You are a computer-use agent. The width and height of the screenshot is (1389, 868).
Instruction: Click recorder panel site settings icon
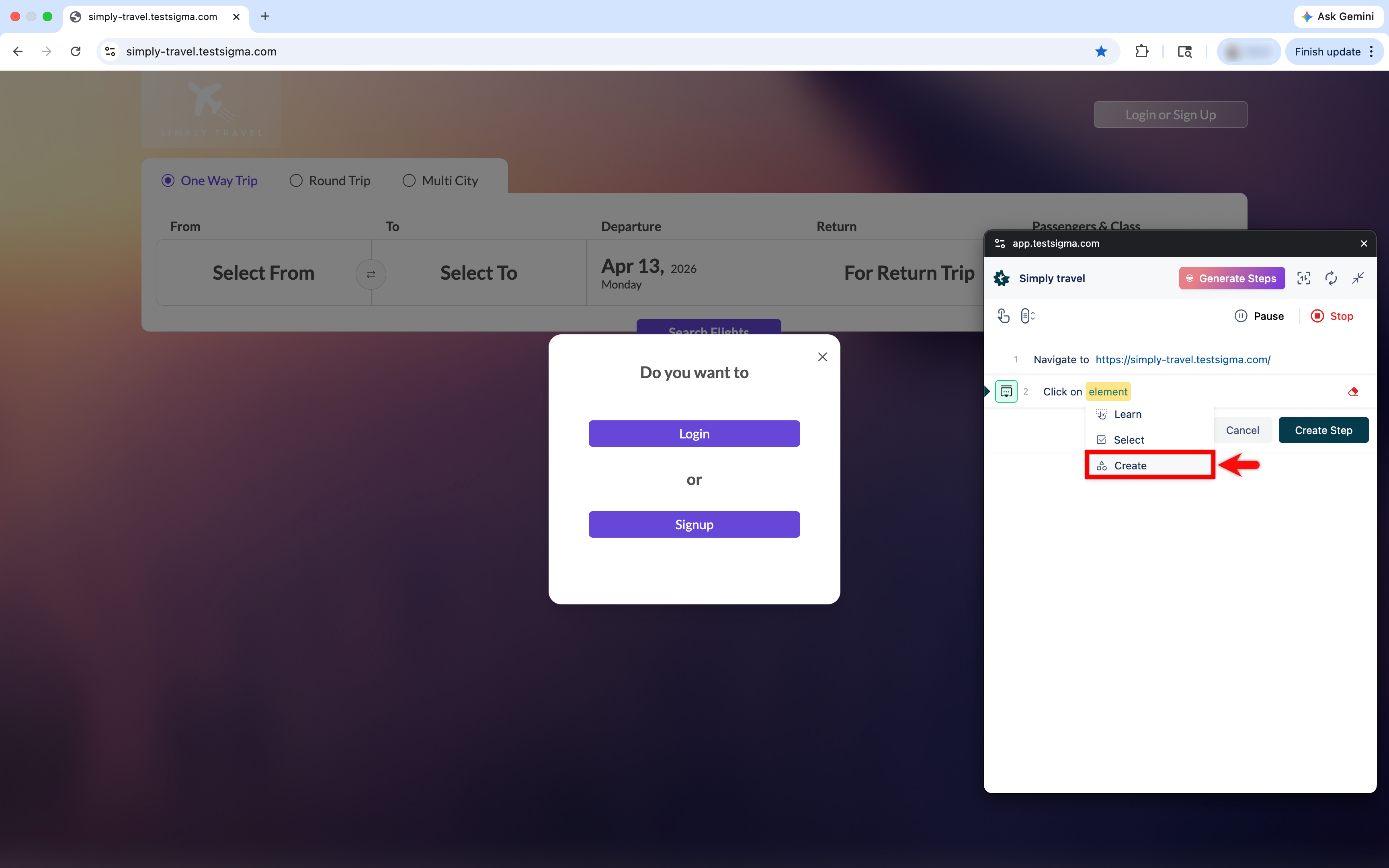(x=1000, y=244)
